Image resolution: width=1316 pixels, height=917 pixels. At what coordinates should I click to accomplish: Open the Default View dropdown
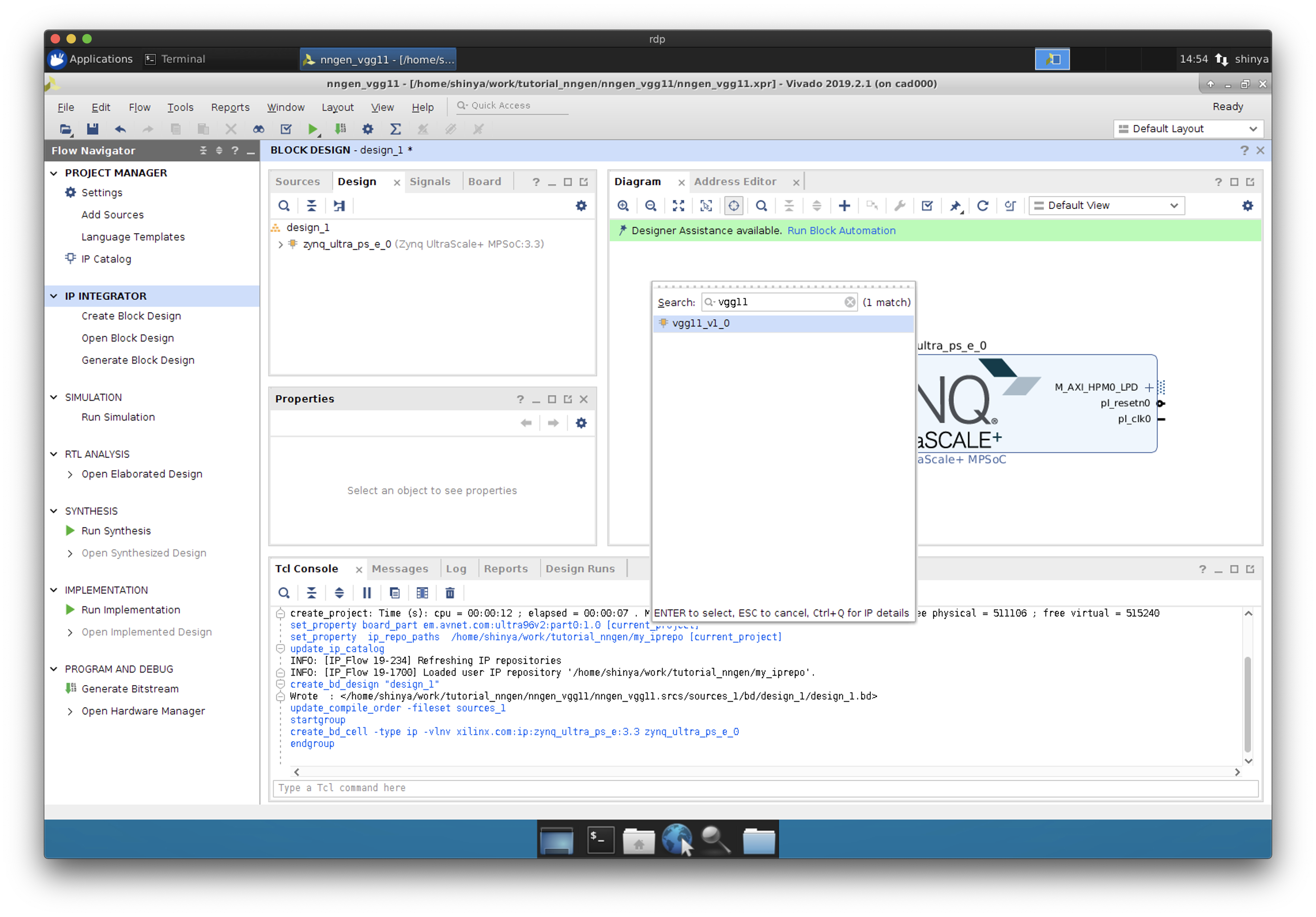coord(1106,206)
